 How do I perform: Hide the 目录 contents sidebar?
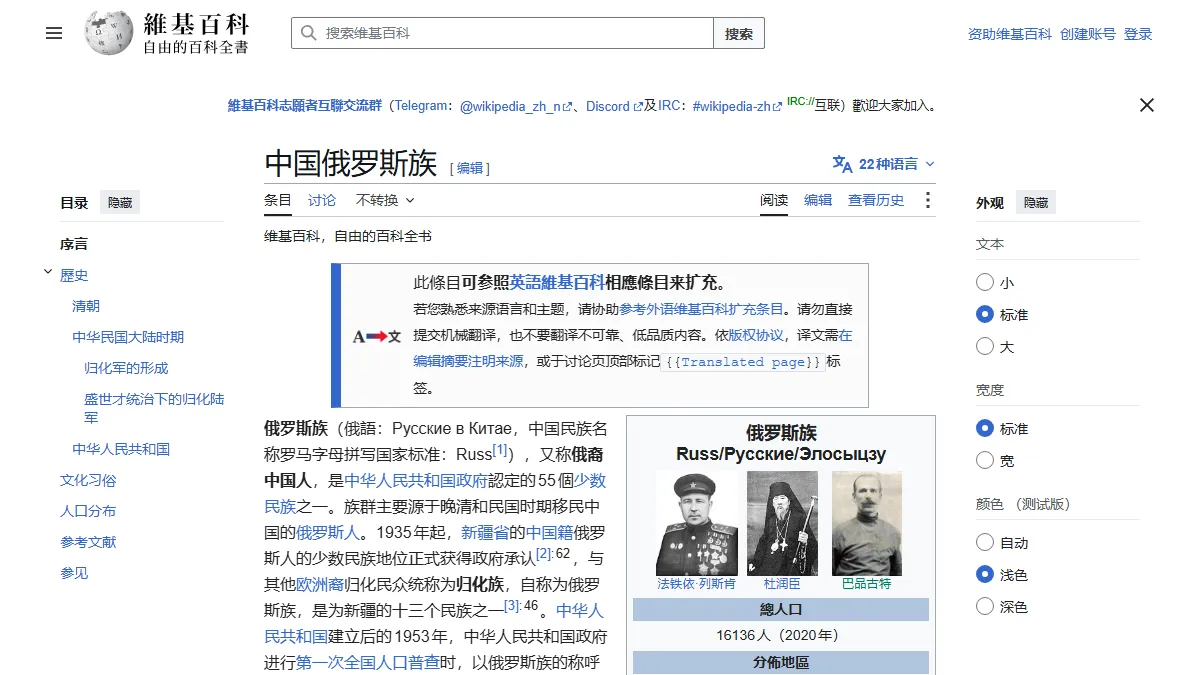(120, 202)
